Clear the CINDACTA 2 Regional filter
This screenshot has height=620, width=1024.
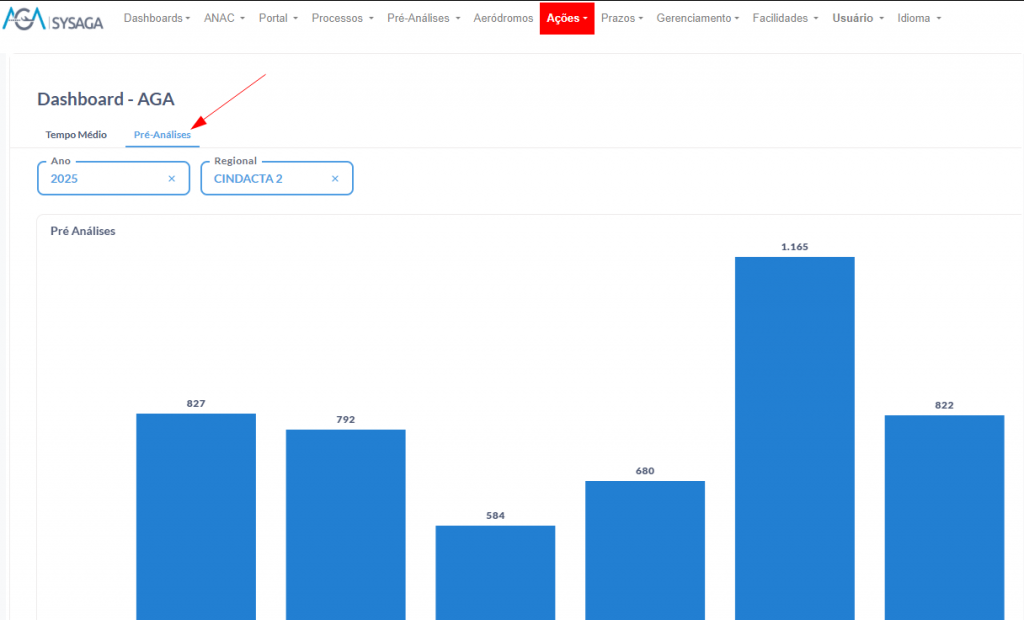[x=335, y=179]
